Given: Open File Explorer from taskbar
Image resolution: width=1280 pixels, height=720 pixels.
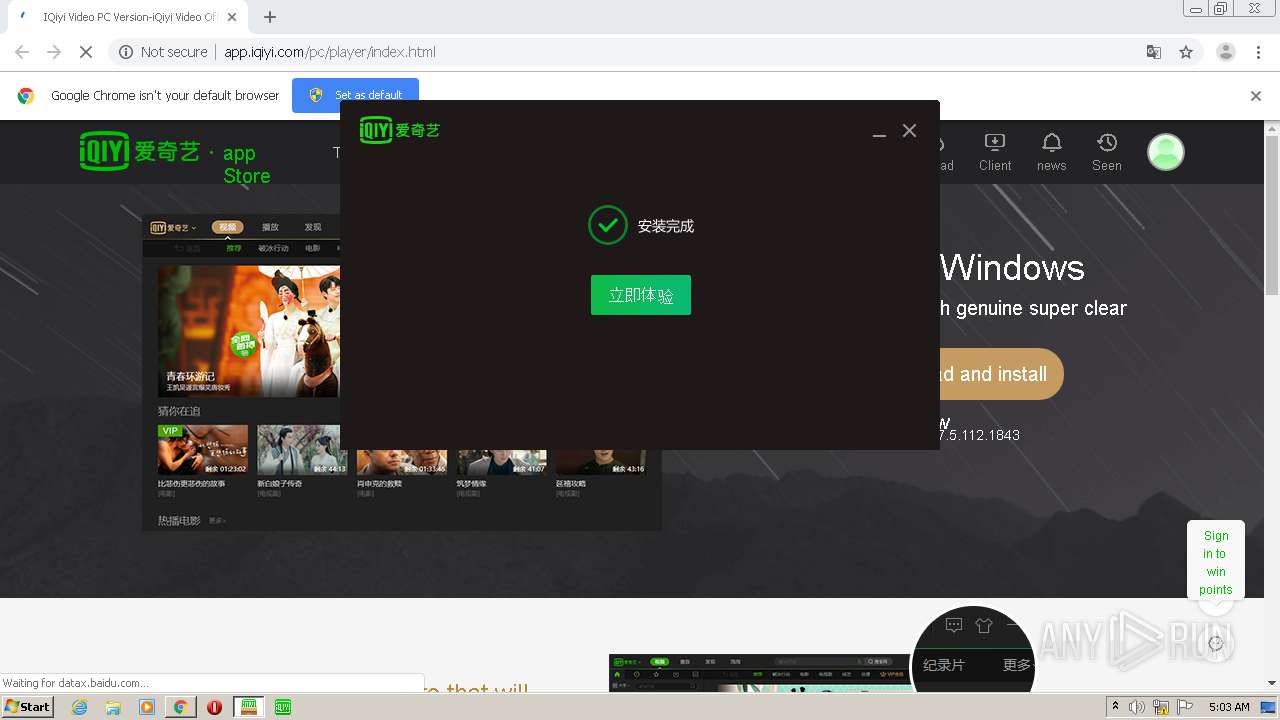Looking at the screenshot, I should pyautogui.click(x=113, y=707).
